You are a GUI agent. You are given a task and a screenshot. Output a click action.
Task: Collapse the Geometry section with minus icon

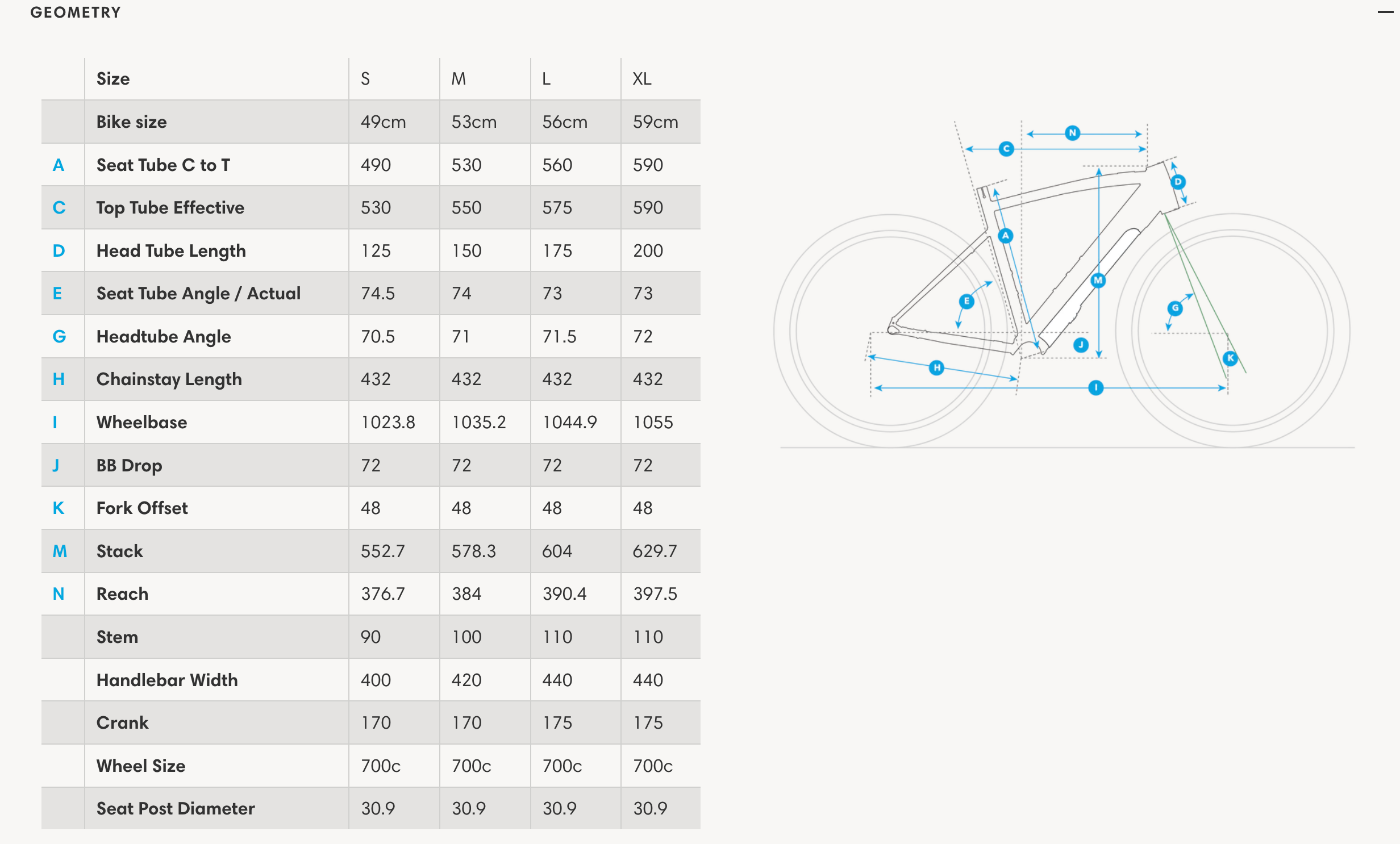pyautogui.click(x=1385, y=12)
